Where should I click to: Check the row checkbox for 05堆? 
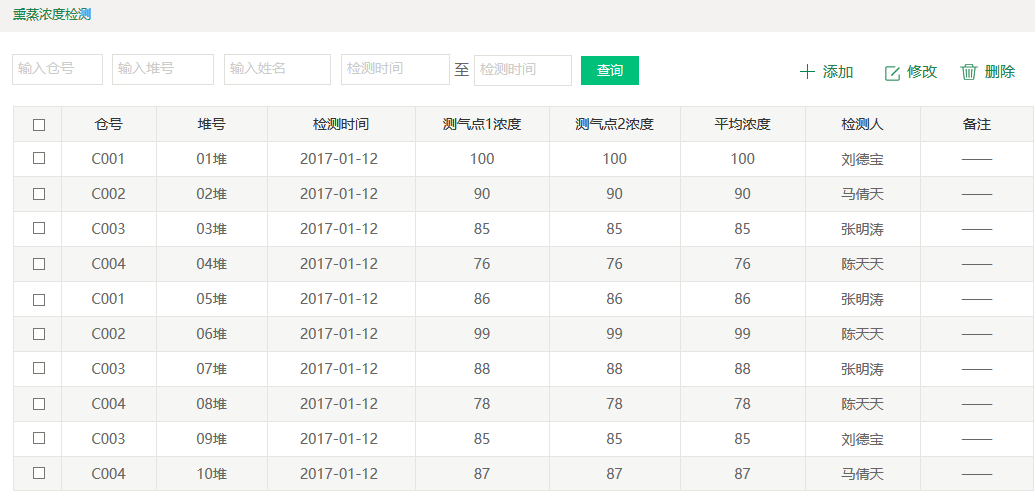coord(39,299)
